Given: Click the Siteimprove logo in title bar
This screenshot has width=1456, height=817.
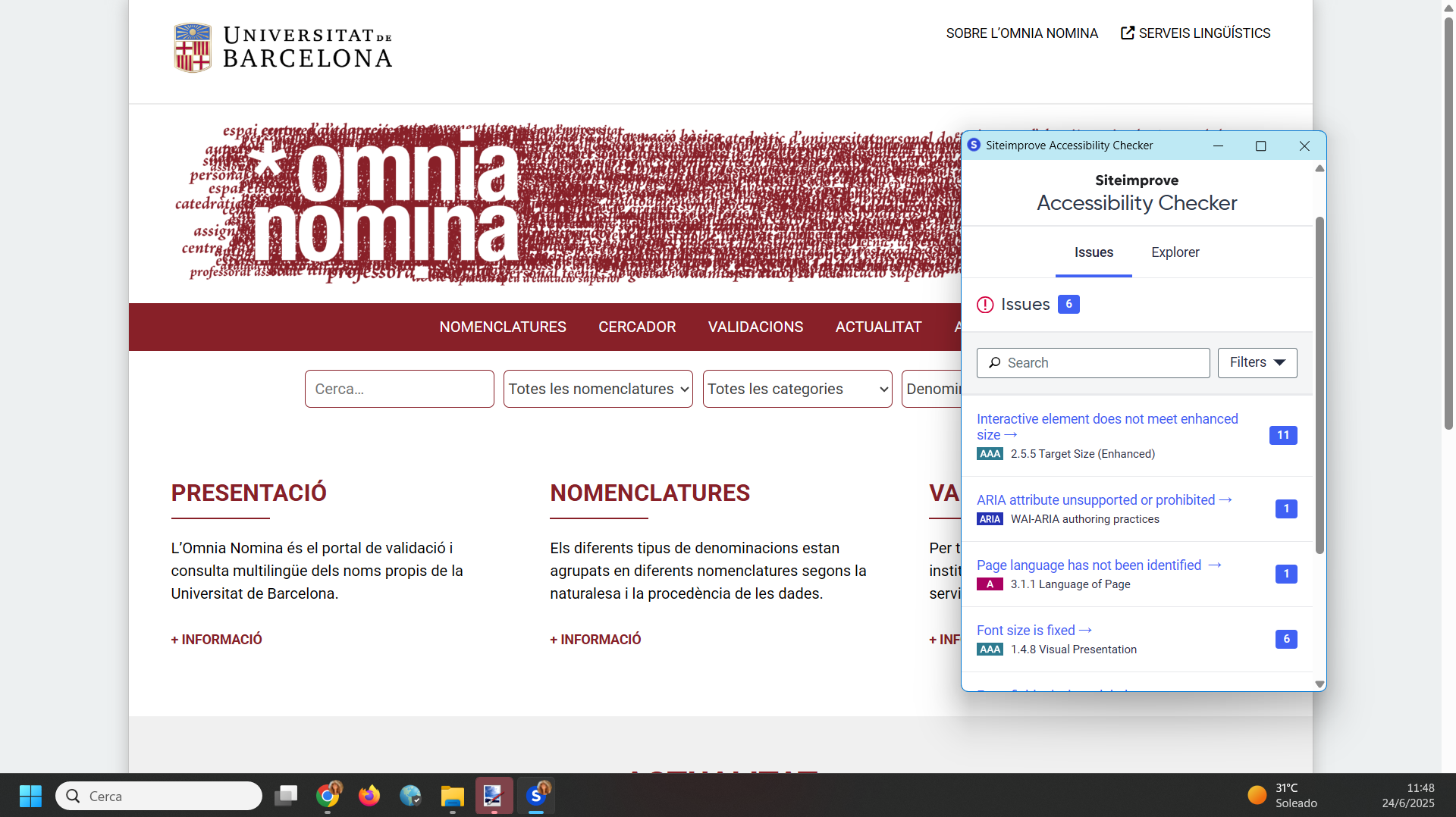Looking at the screenshot, I should 974,145.
